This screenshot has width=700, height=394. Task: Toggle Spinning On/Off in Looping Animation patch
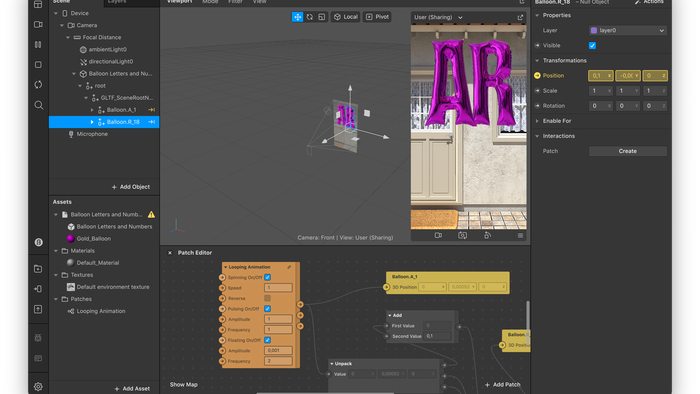pyautogui.click(x=268, y=278)
